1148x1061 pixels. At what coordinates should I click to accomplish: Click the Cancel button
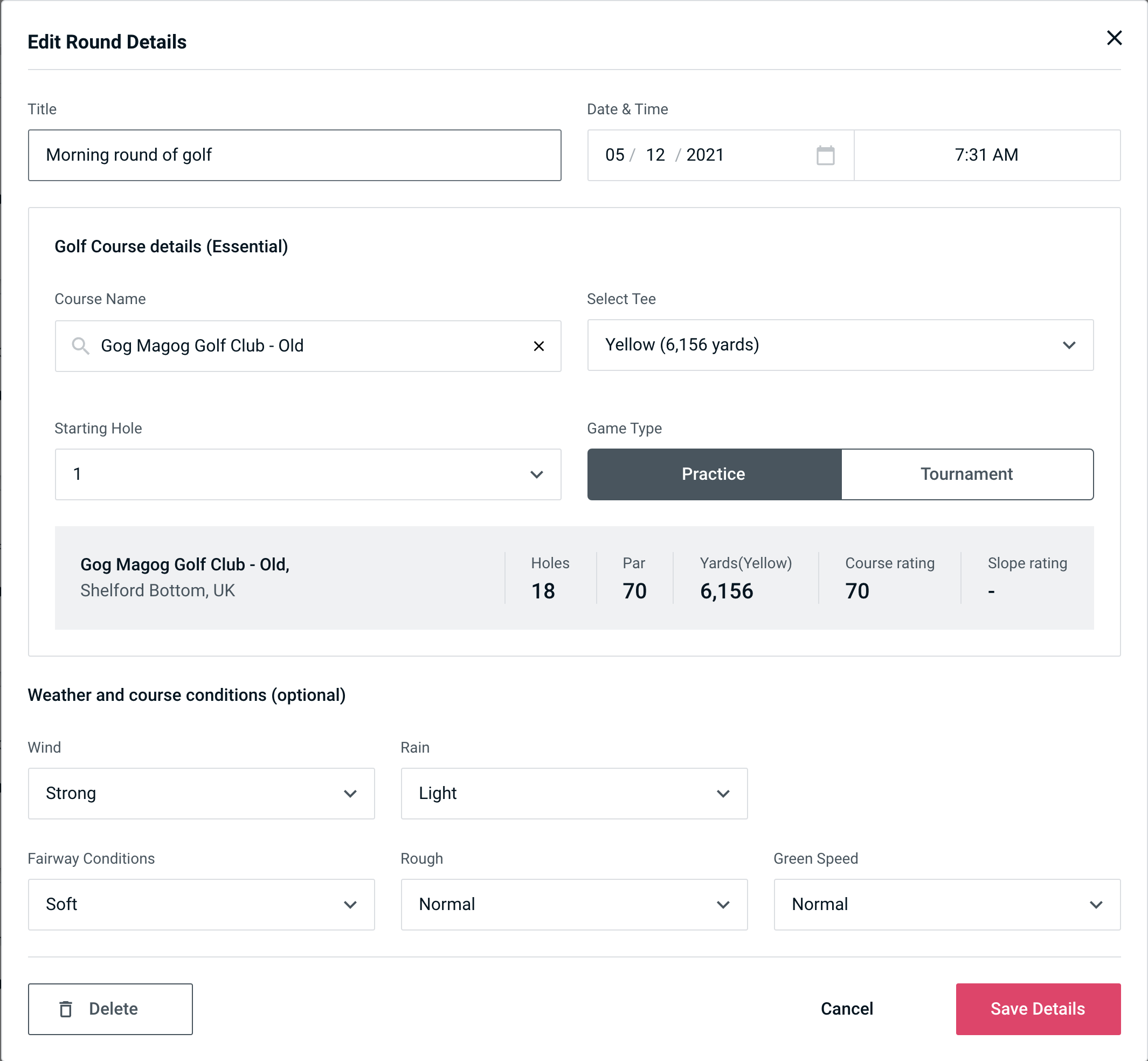[845, 1009]
